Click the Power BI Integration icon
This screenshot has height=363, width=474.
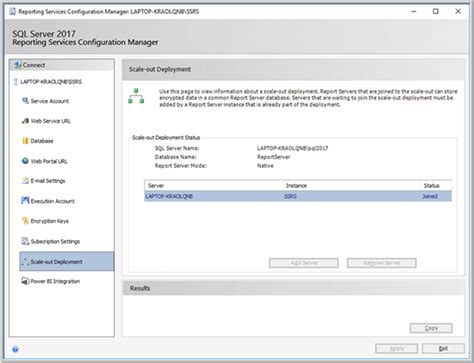pos(25,281)
